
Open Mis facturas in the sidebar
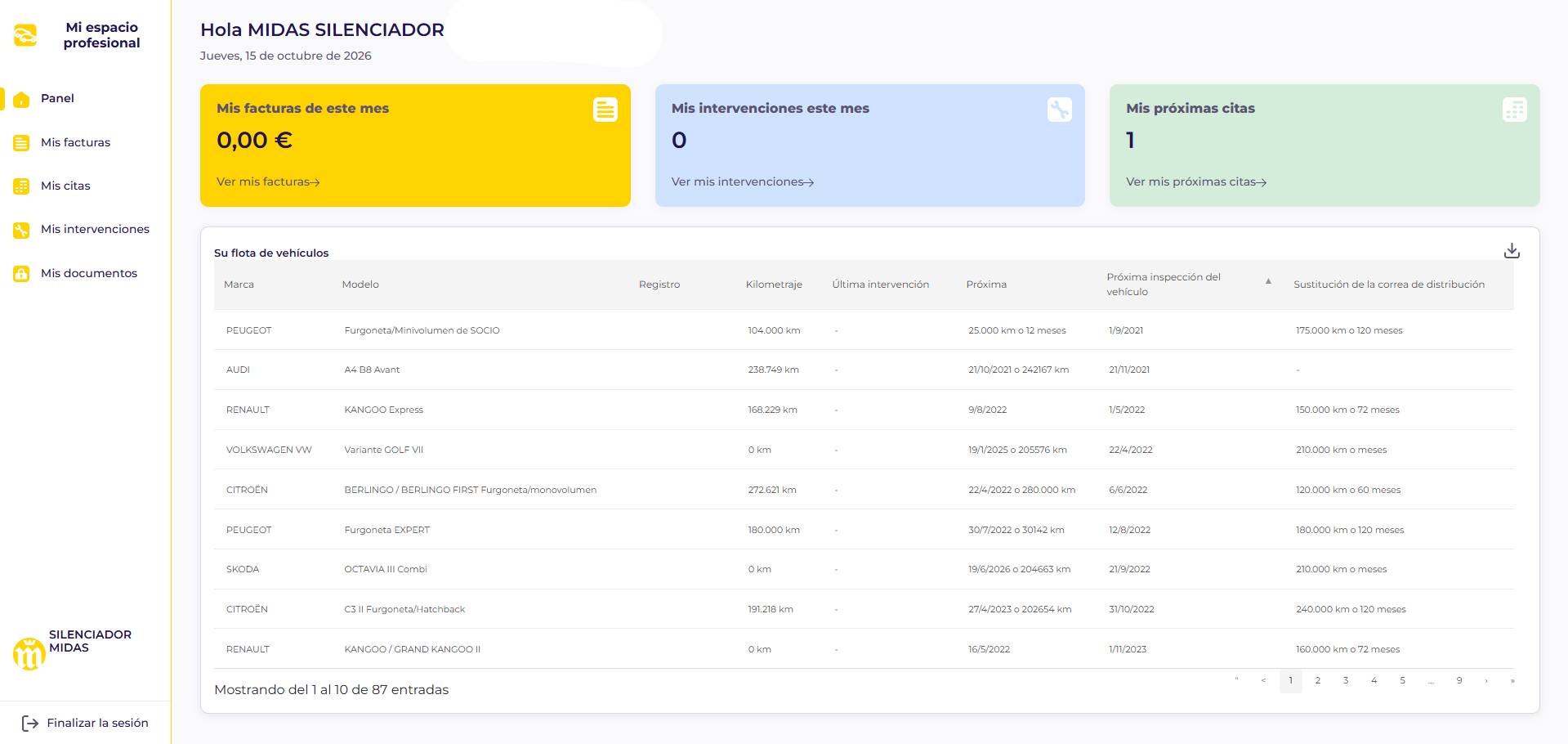75,142
